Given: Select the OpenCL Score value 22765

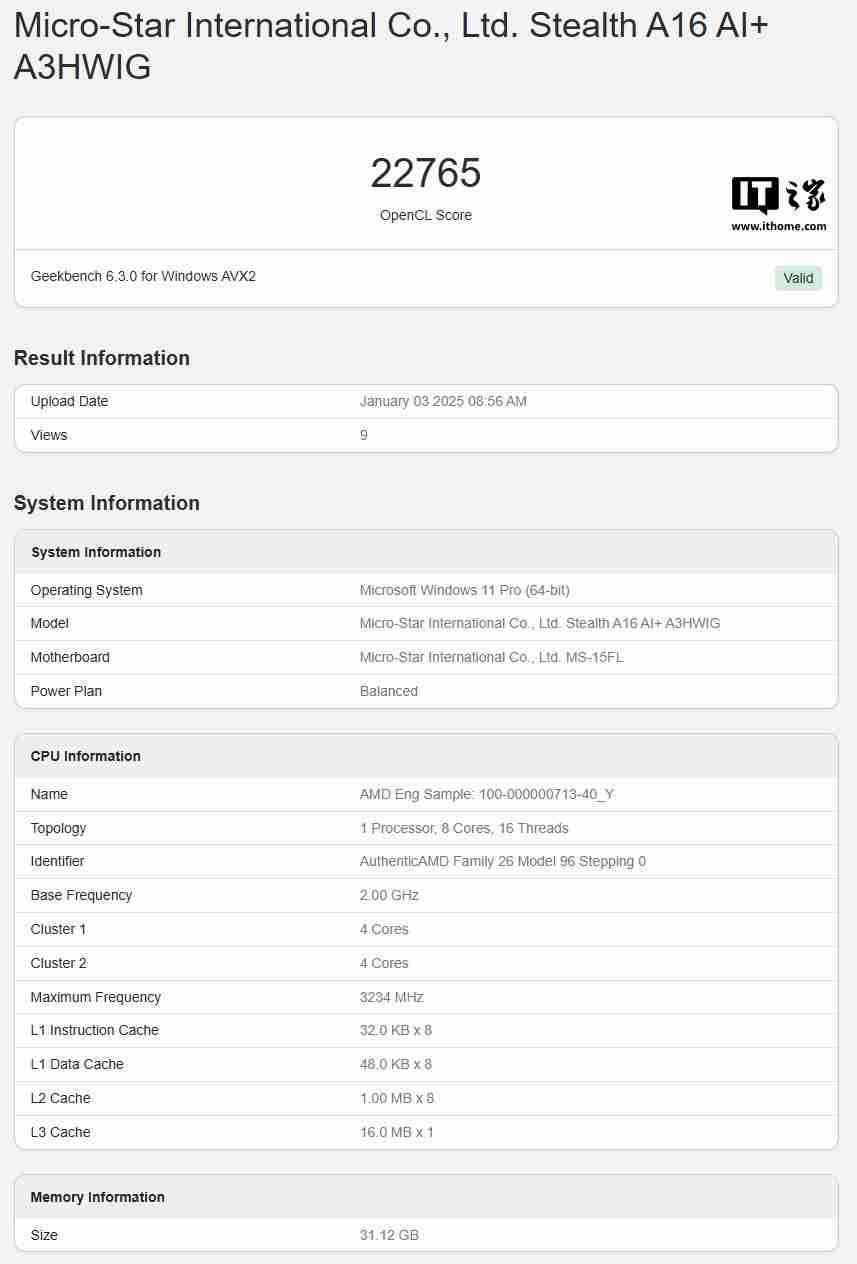Looking at the screenshot, I should [426, 173].
